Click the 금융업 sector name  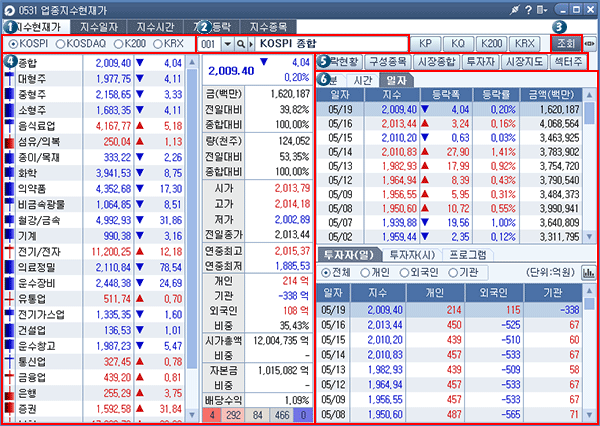pyautogui.click(x=31, y=377)
